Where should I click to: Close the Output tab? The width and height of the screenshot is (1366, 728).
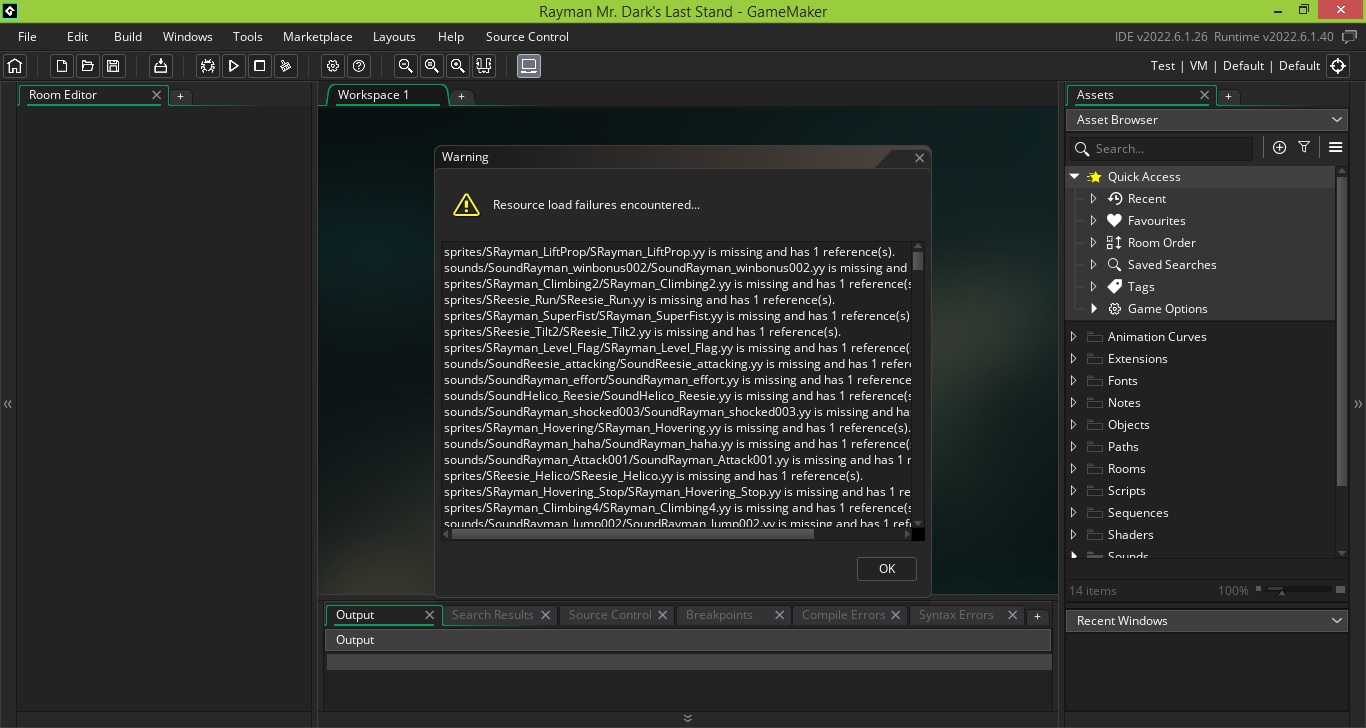click(430, 615)
